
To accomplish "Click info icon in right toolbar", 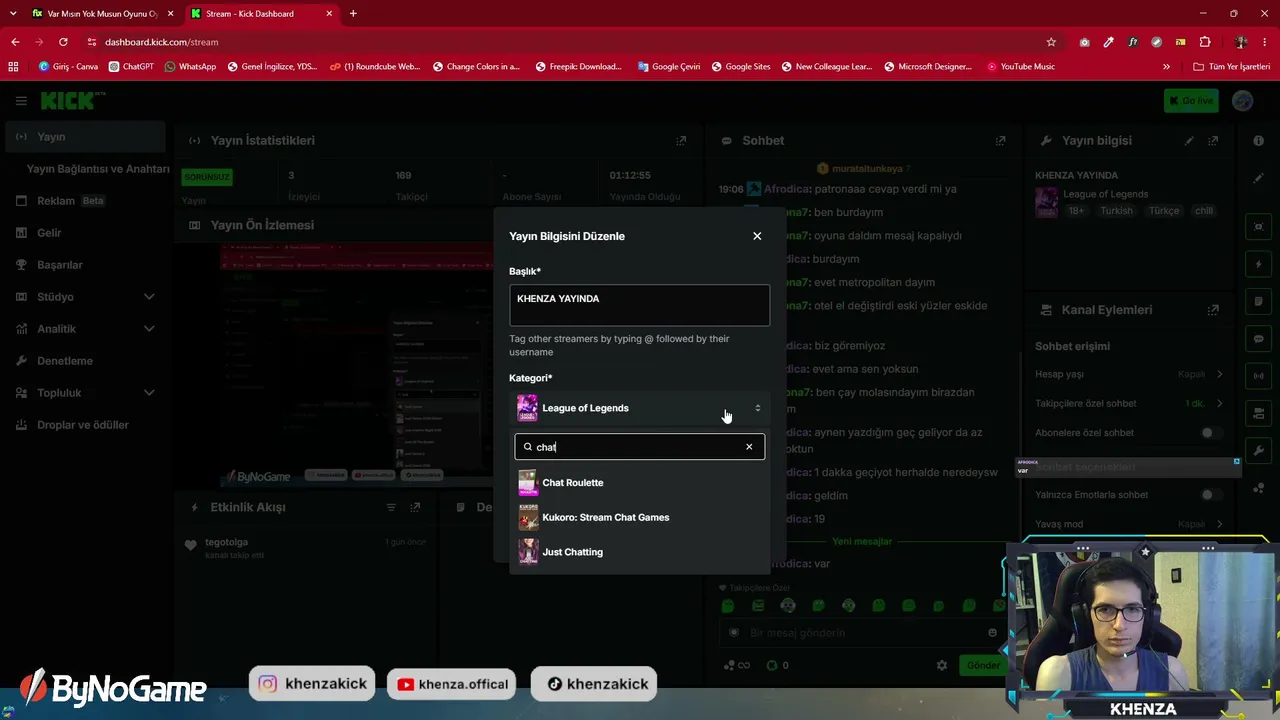I will click(x=1258, y=141).
